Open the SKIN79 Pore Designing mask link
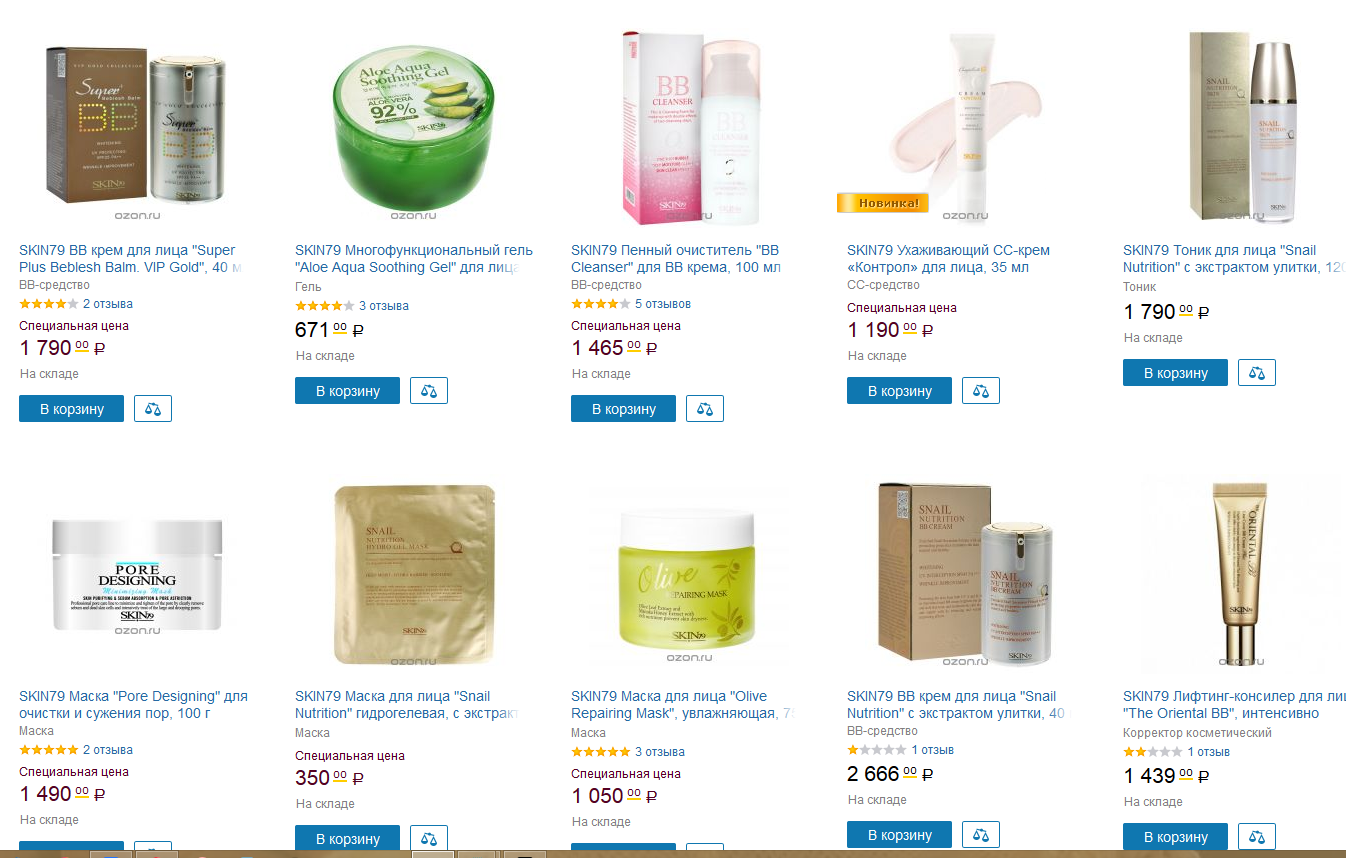The image size is (1346, 858). (x=133, y=704)
